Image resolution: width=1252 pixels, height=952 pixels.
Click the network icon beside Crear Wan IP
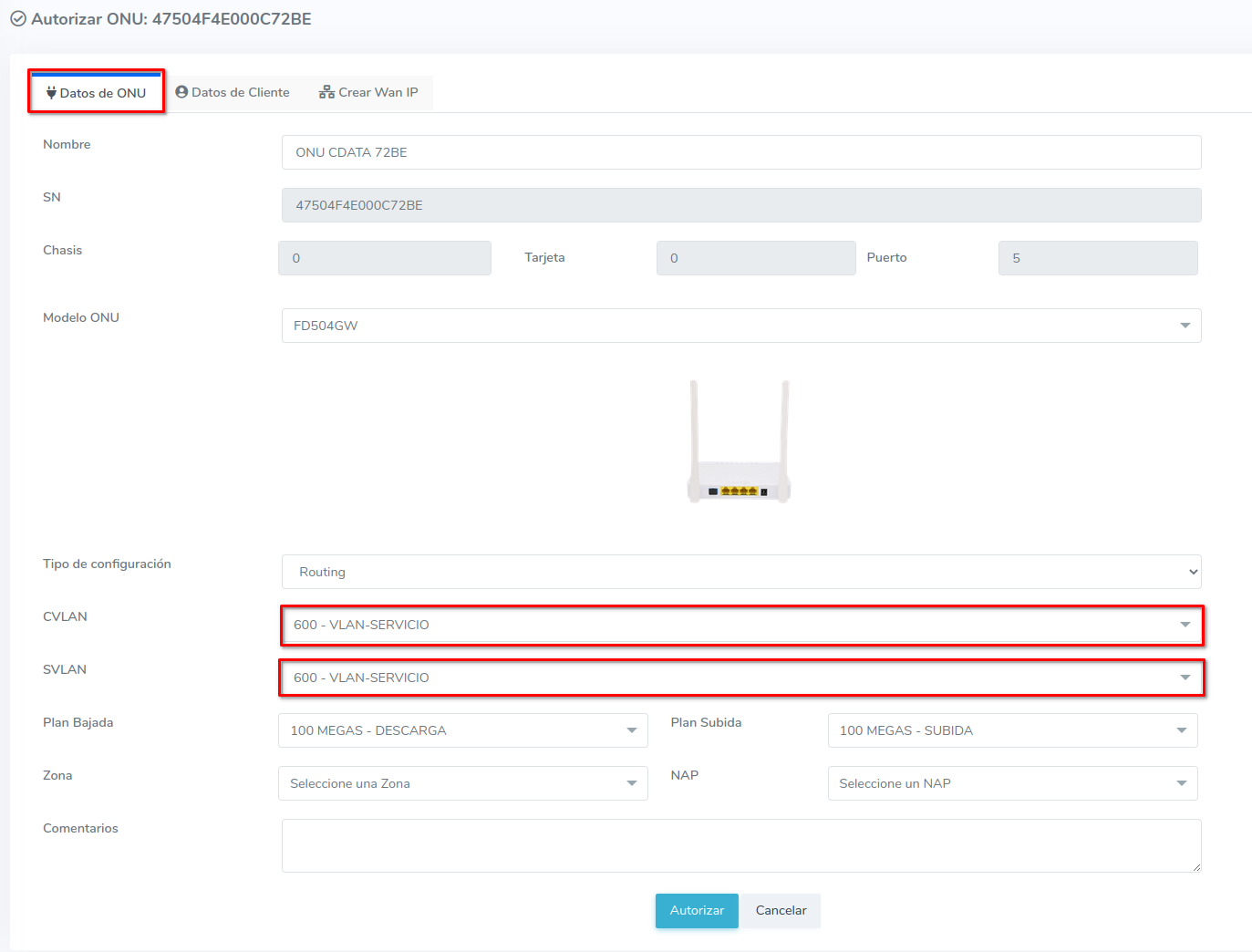point(326,92)
